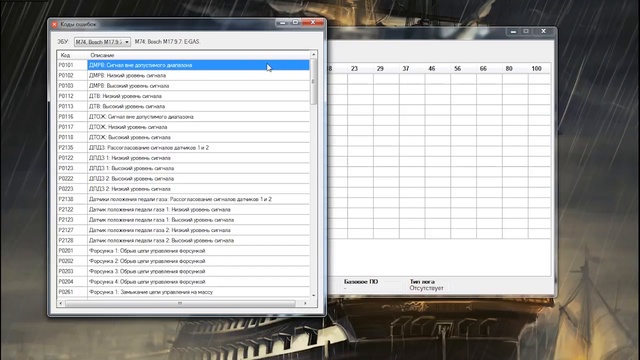Click column header 56 in background window
The image size is (640, 360).
click(458, 69)
